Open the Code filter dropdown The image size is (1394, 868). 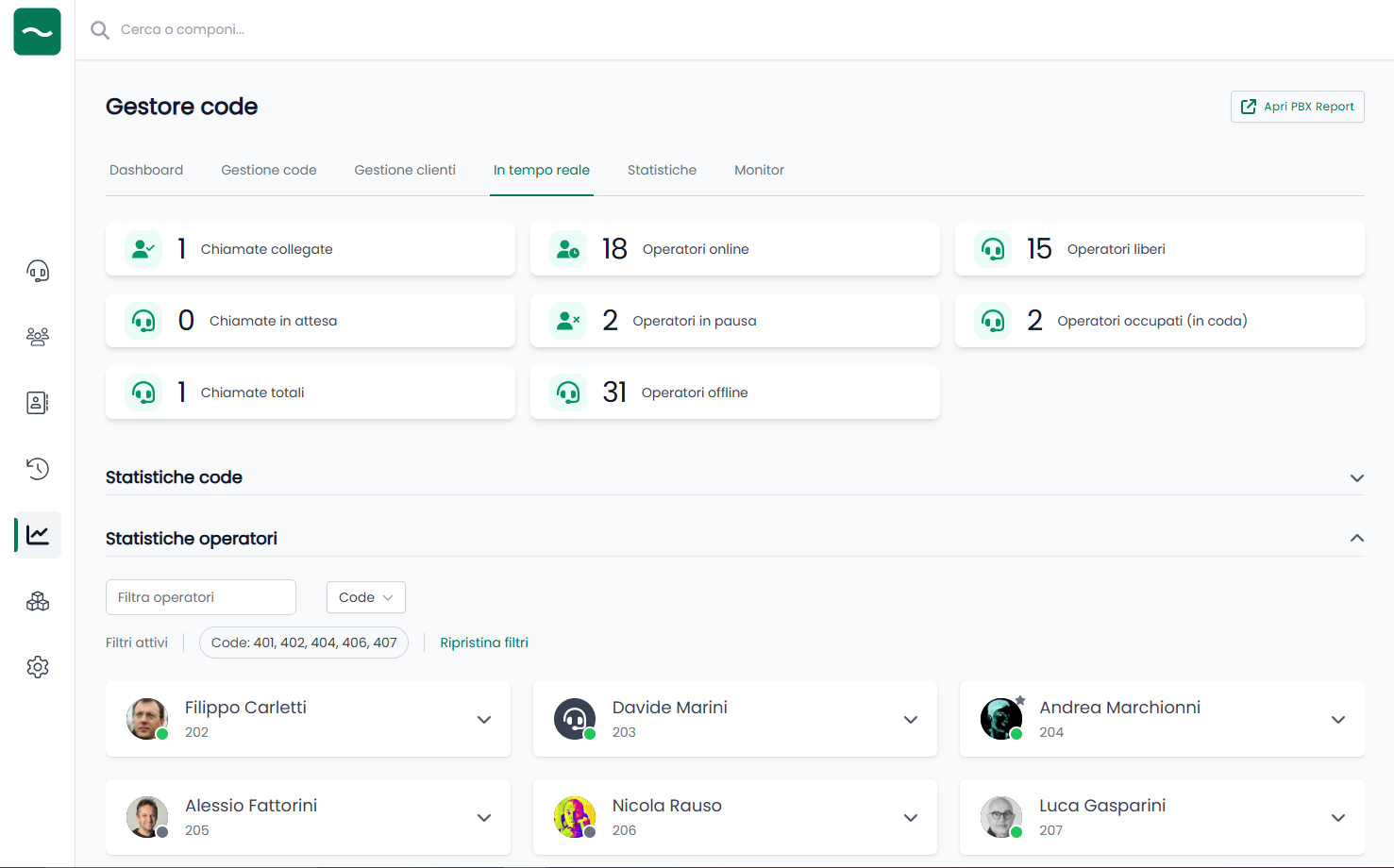coord(365,597)
